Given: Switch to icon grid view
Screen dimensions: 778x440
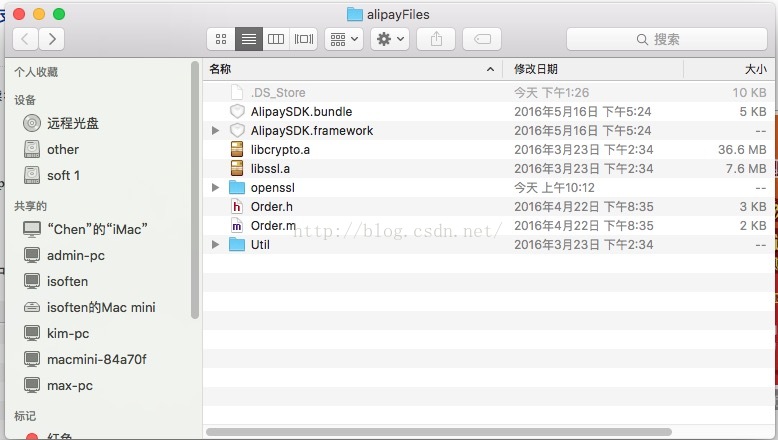Looking at the screenshot, I should pyautogui.click(x=221, y=39).
